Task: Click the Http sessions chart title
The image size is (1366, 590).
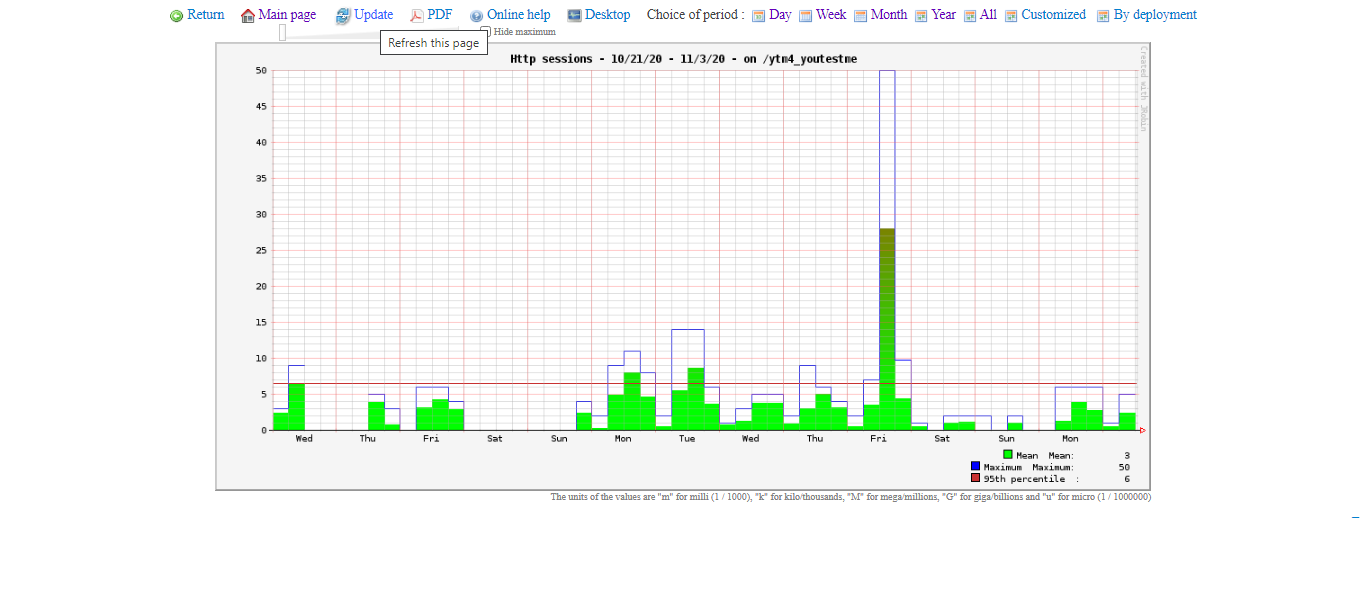Action: 683,59
